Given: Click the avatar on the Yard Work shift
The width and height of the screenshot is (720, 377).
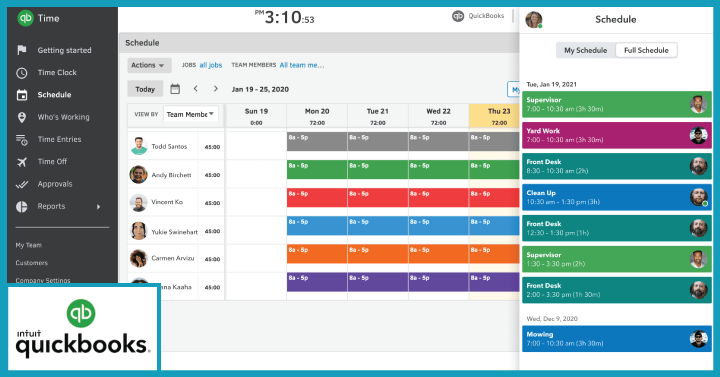Looking at the screenshot, I should pyautogui.click(x=698, y=135).
